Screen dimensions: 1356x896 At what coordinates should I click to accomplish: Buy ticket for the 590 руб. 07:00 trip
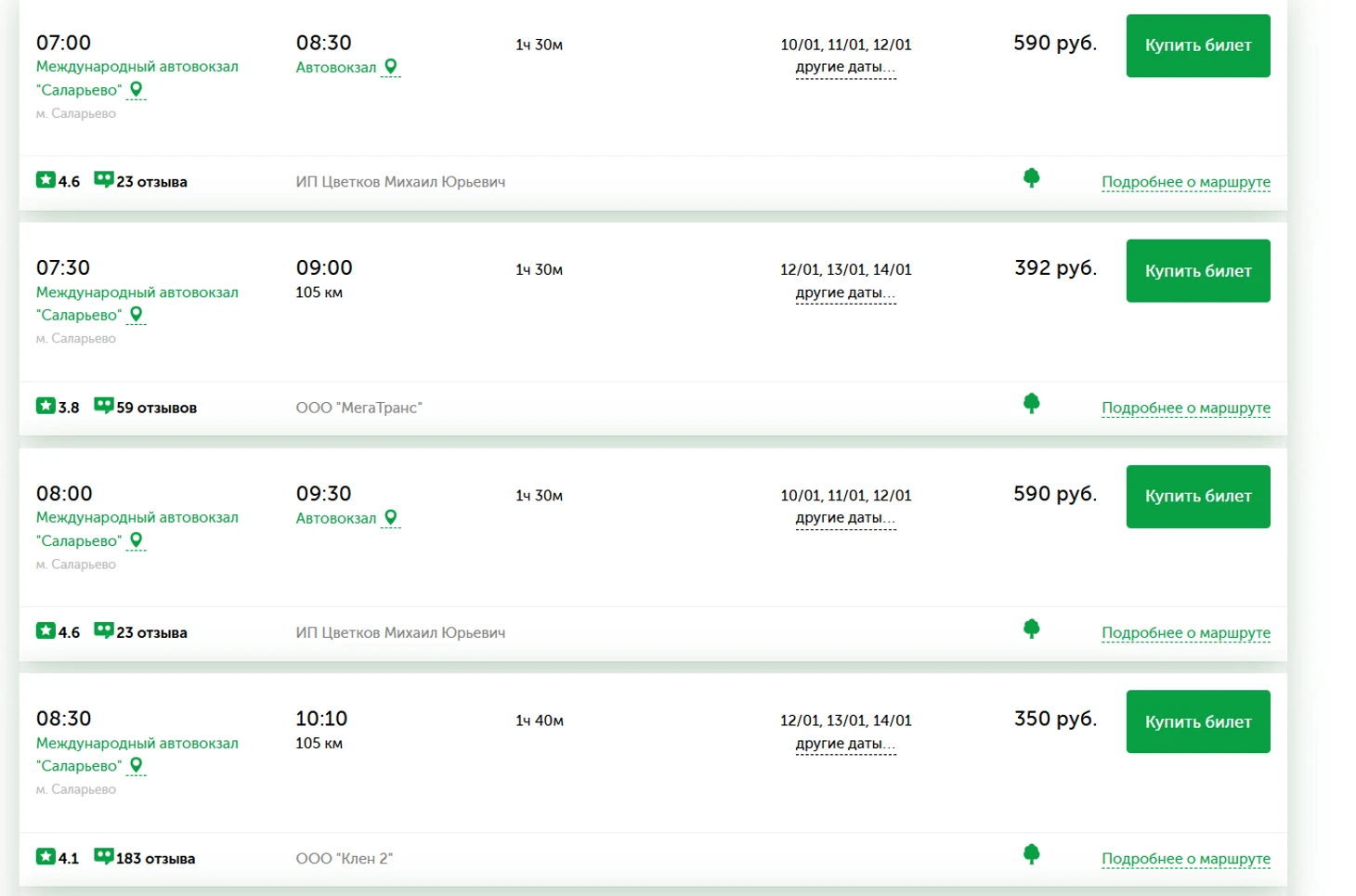(x=1197, y=45)
